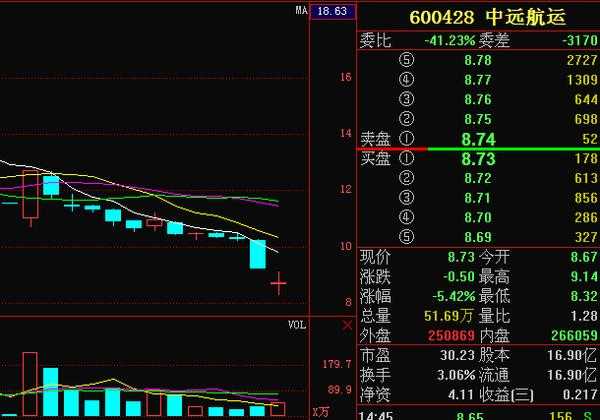This screenshot has height=420, width=600.
Task: Select sell-five volume 2727
Action: point(582,60)
